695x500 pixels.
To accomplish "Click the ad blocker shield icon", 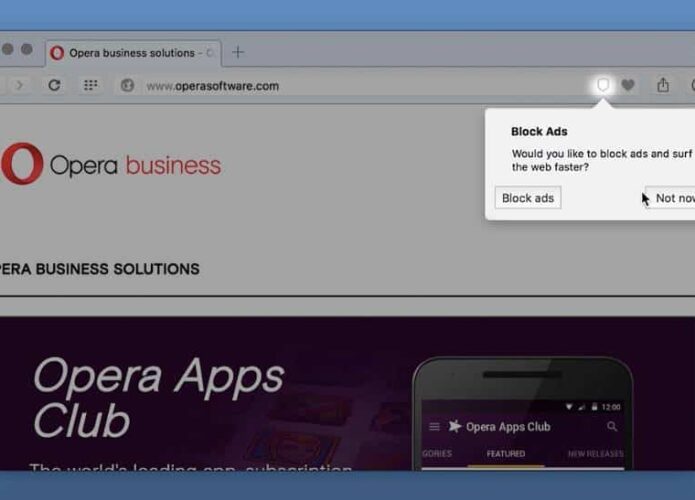I will (603, 85).
